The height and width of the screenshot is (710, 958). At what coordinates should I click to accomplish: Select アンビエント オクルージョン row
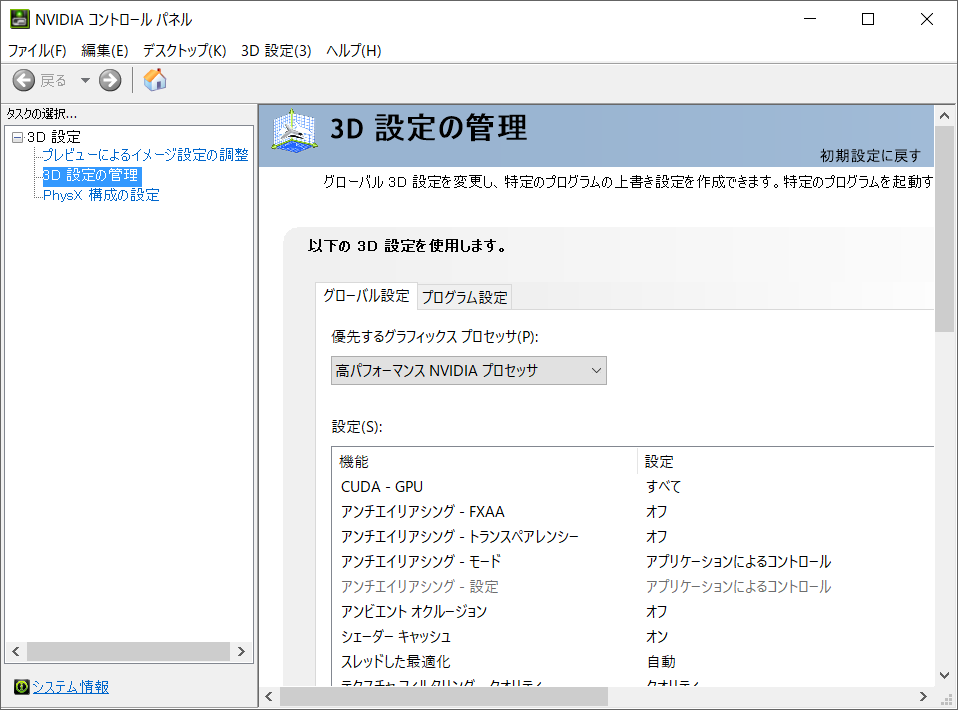[632, 612]
